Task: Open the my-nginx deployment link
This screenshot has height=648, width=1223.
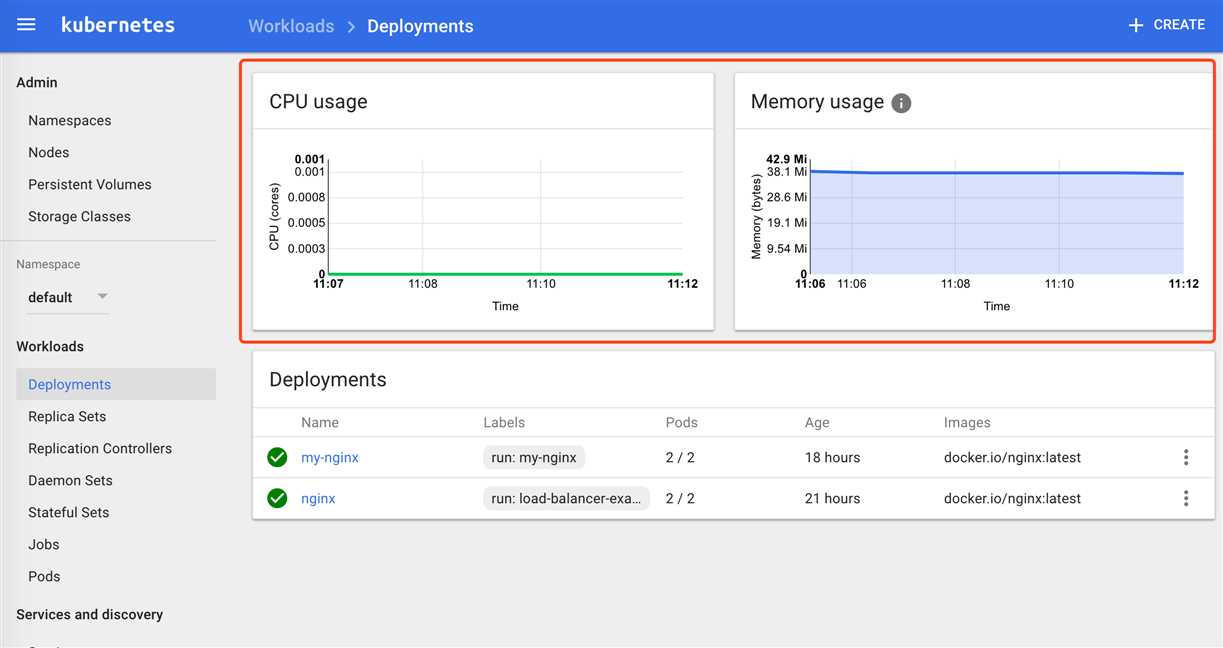Action: [x=330, y=457]
